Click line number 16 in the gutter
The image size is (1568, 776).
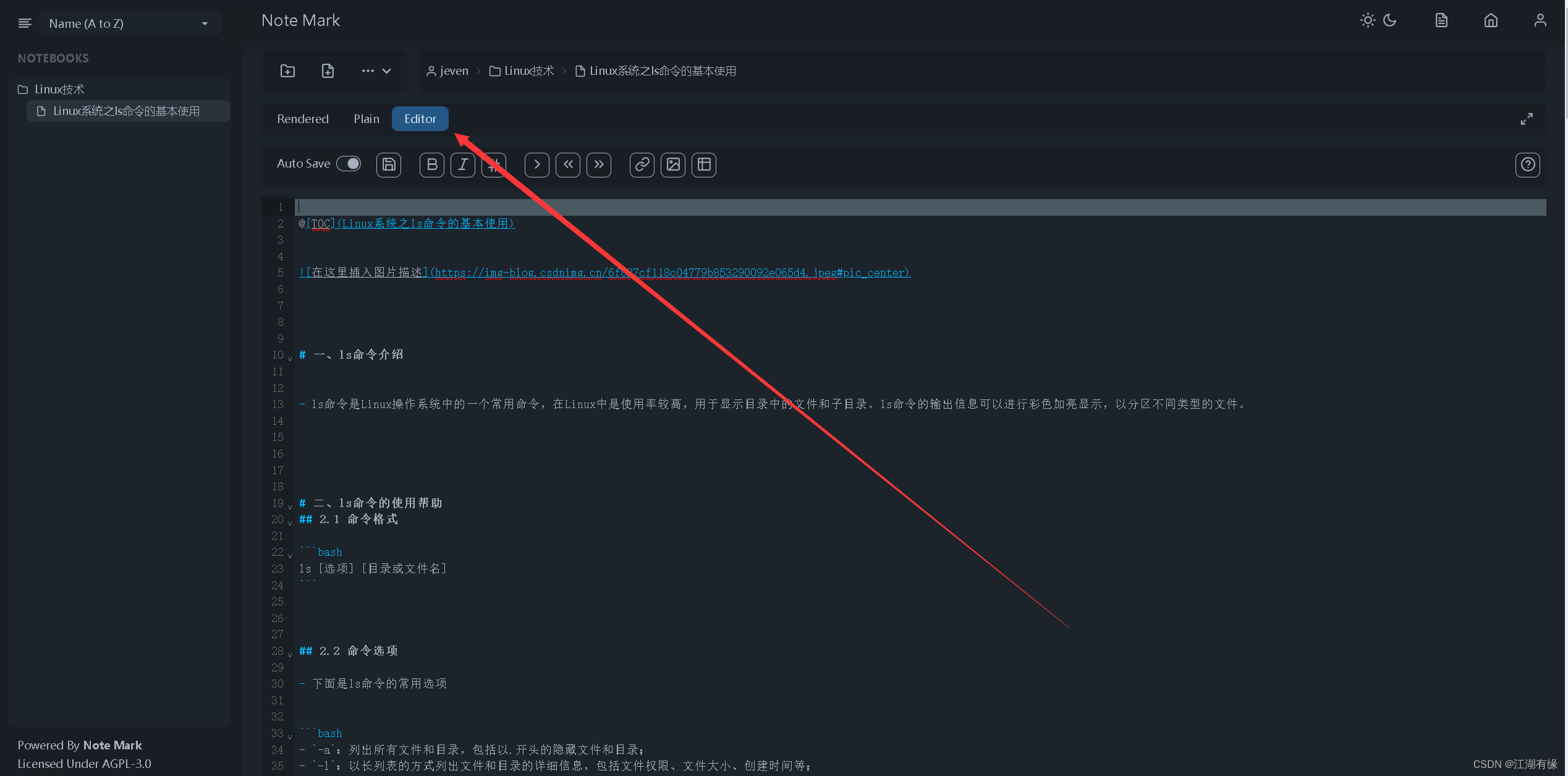point(278,454)
